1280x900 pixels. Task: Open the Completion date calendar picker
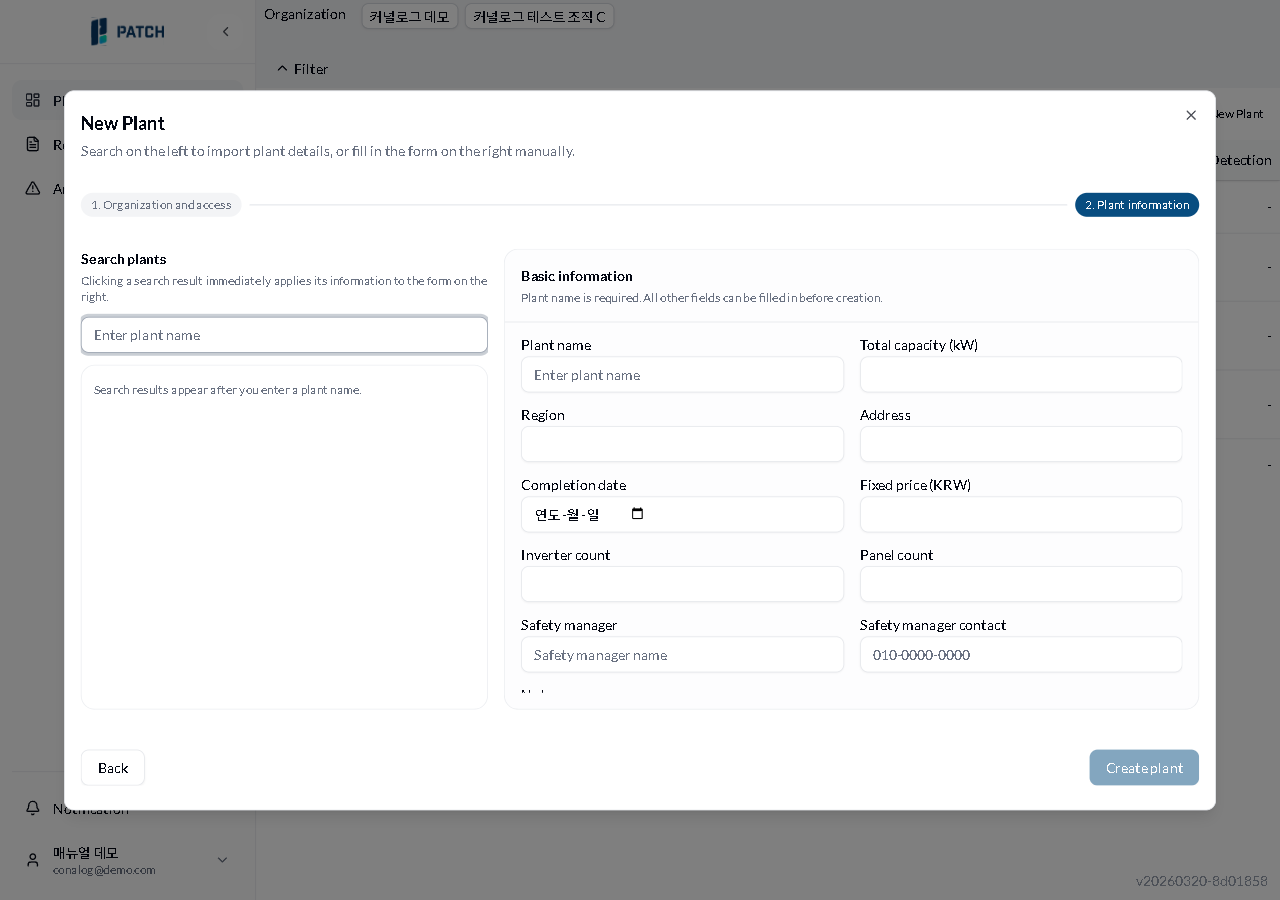pos(638,514)
